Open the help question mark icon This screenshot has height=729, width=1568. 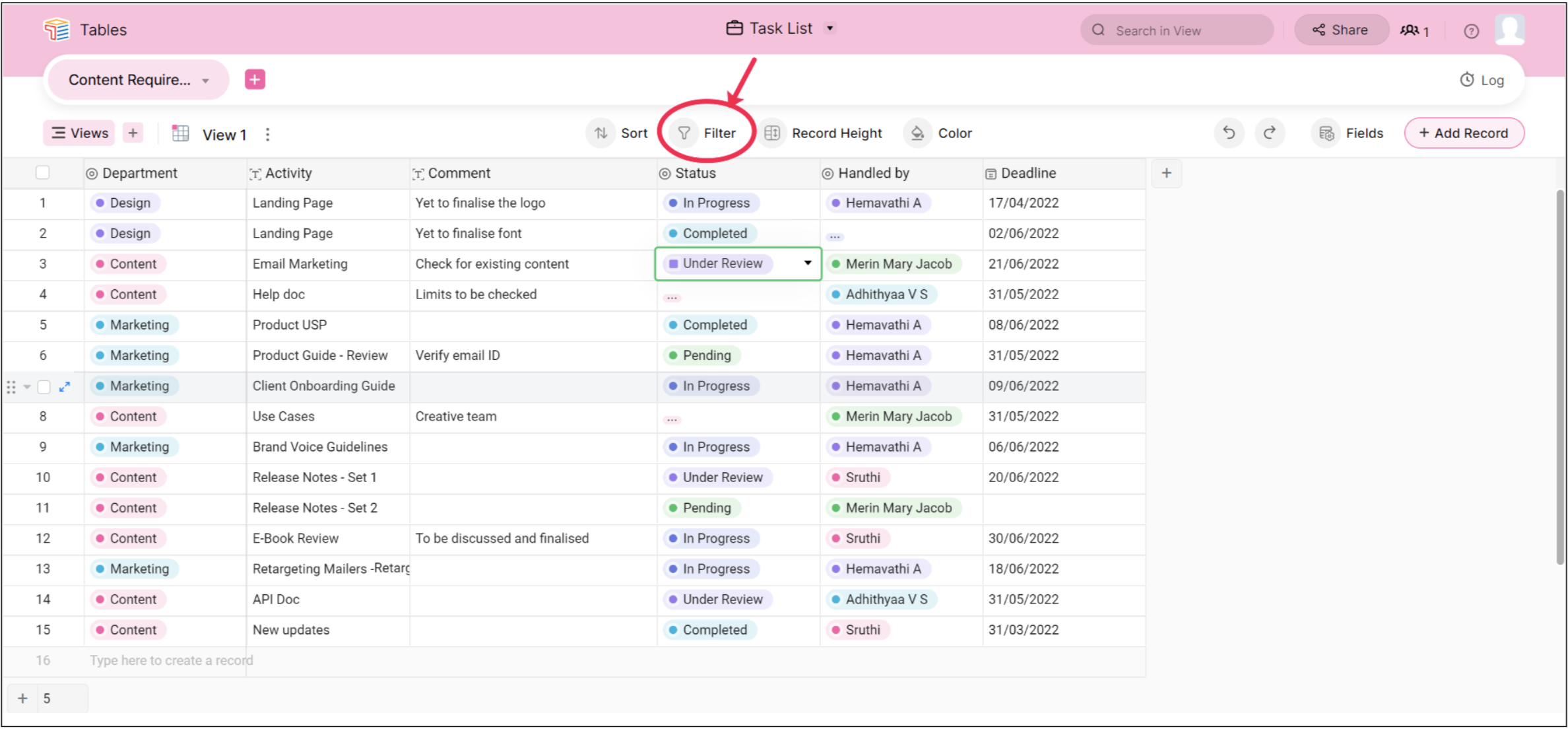pos(1471,31)
